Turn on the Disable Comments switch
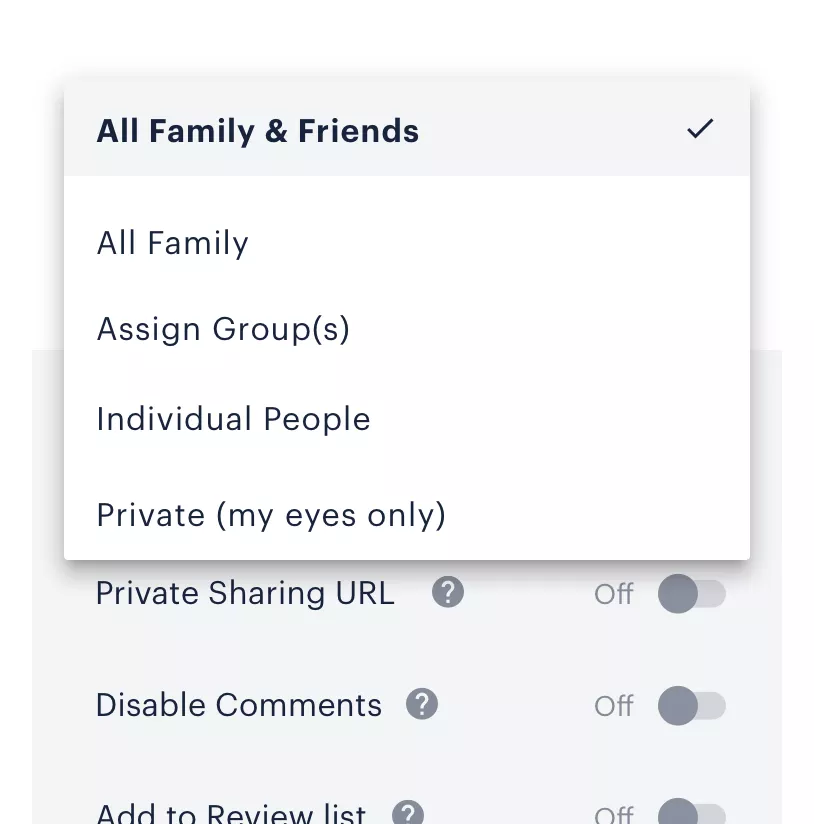The image size is (814, 824). pos(692,706)
